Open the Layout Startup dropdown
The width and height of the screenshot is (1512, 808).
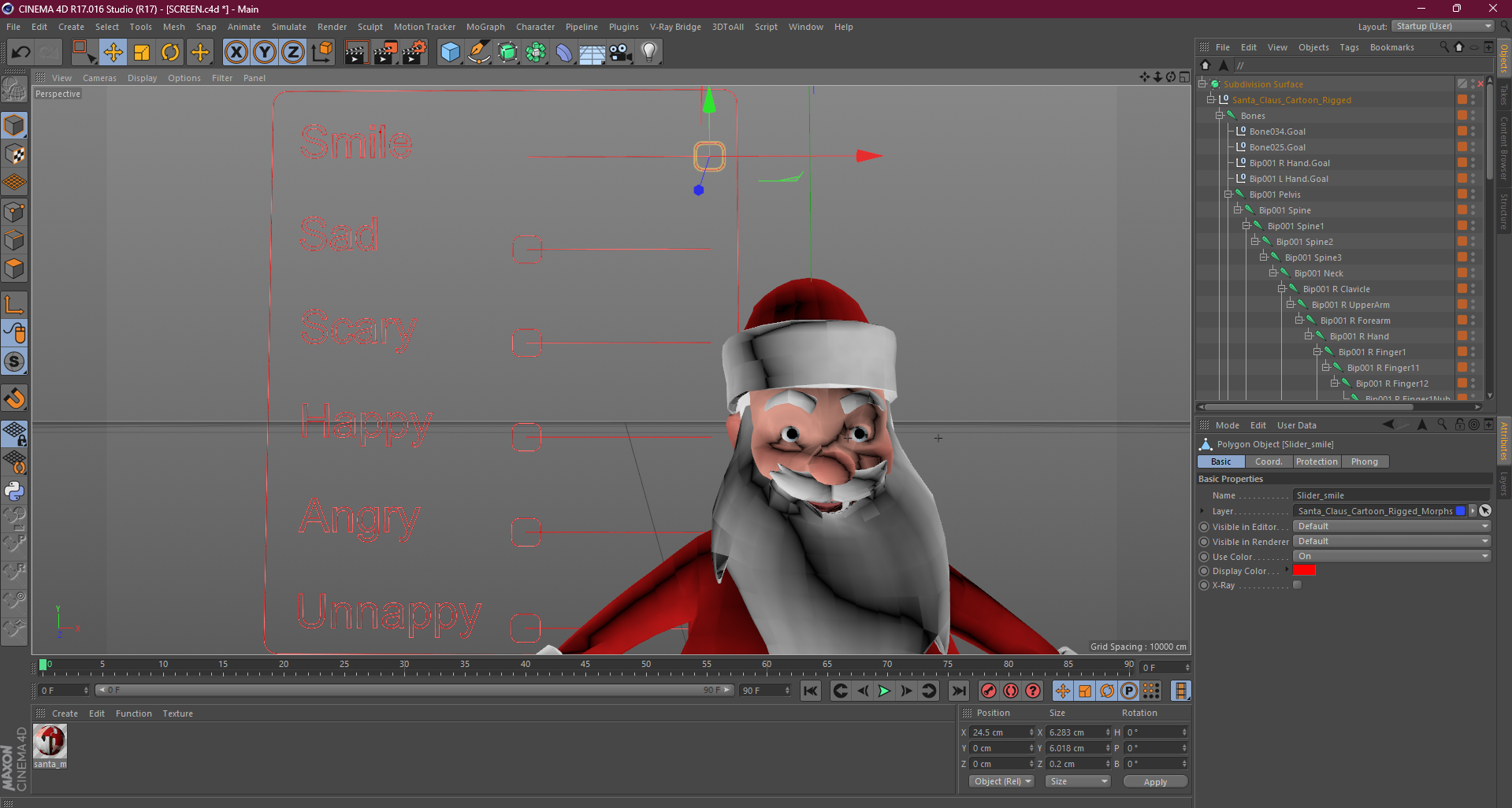pyautogui.click(x=1442, y=26)
